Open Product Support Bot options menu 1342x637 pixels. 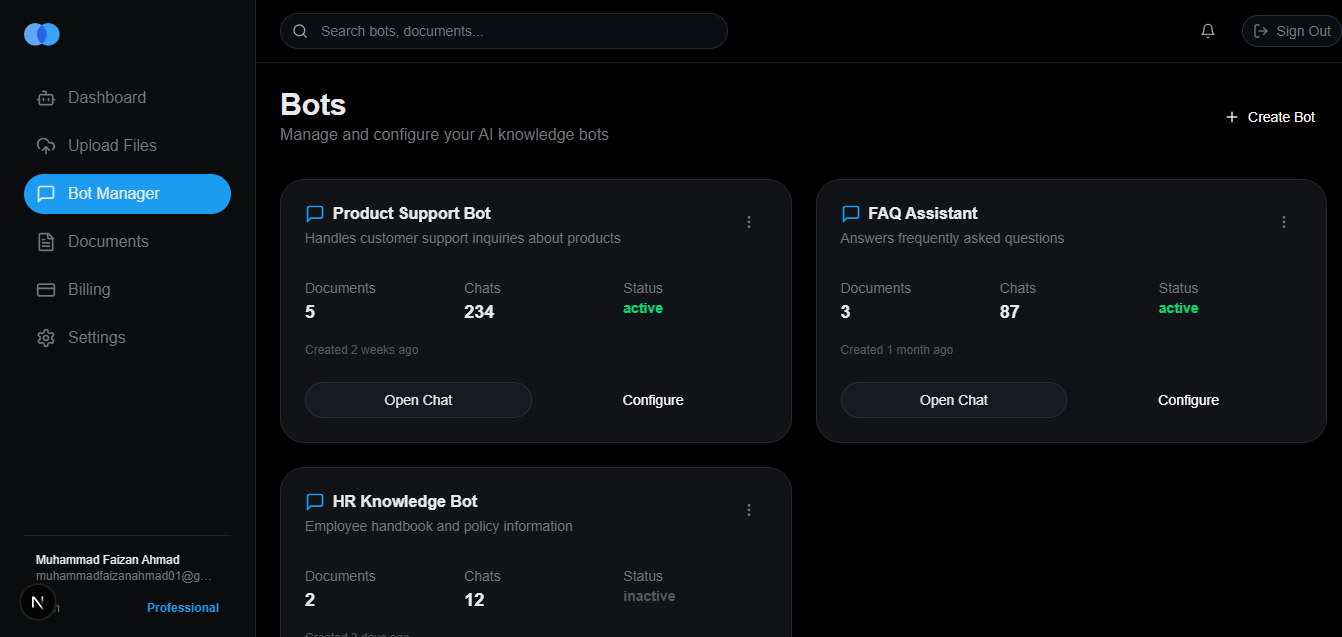coord(749,222)
